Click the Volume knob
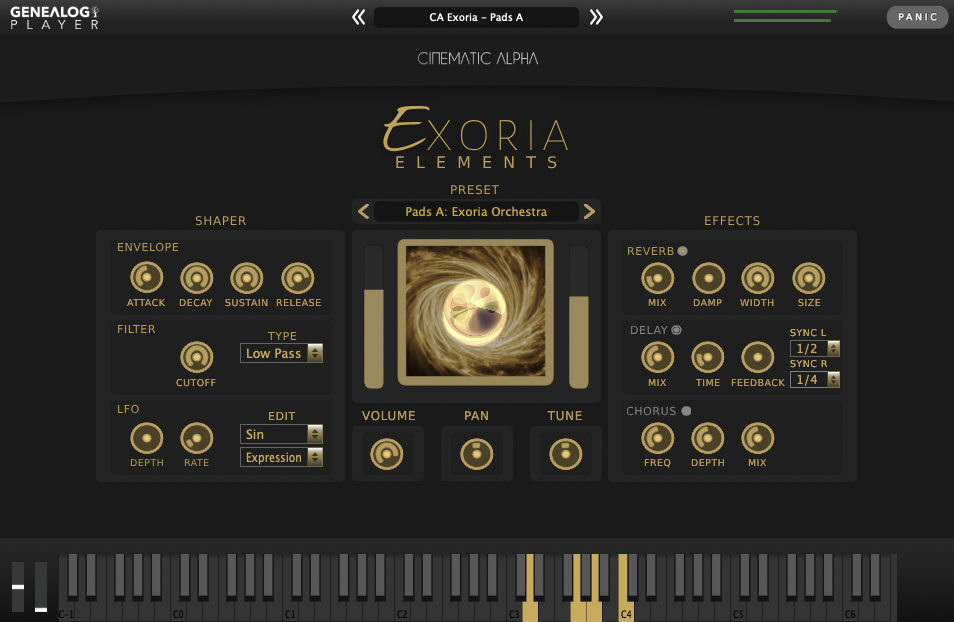 point(387,454)
